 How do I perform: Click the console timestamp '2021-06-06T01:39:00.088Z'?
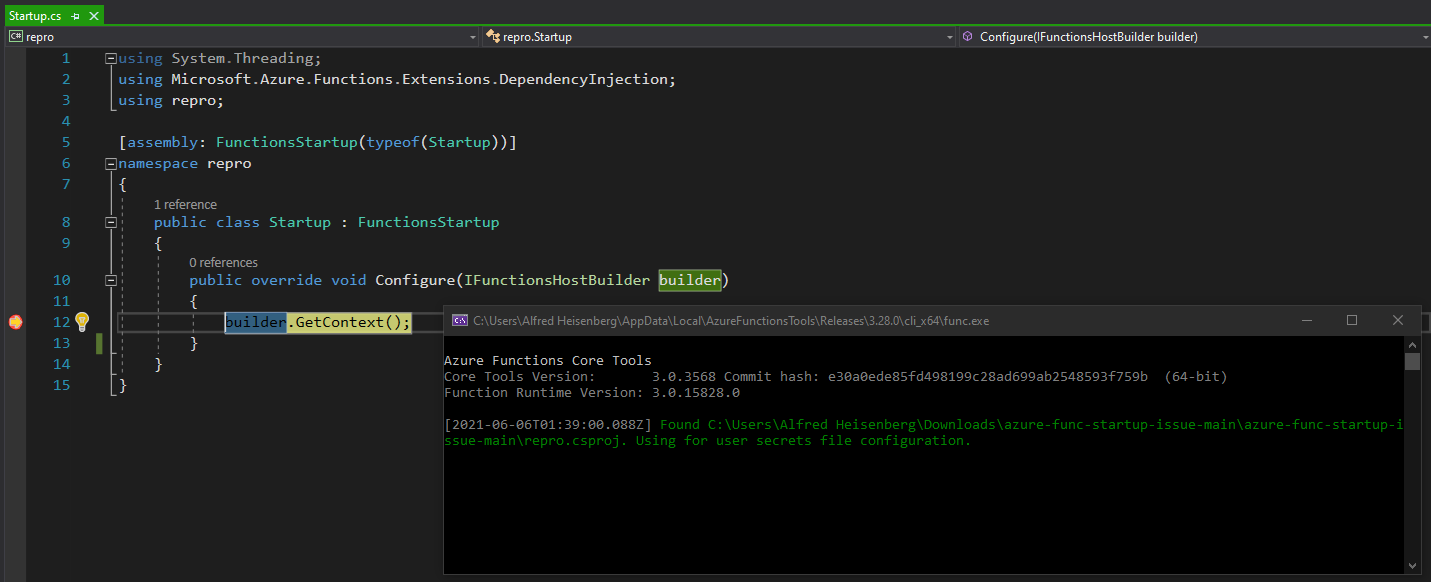click(548, 424)
